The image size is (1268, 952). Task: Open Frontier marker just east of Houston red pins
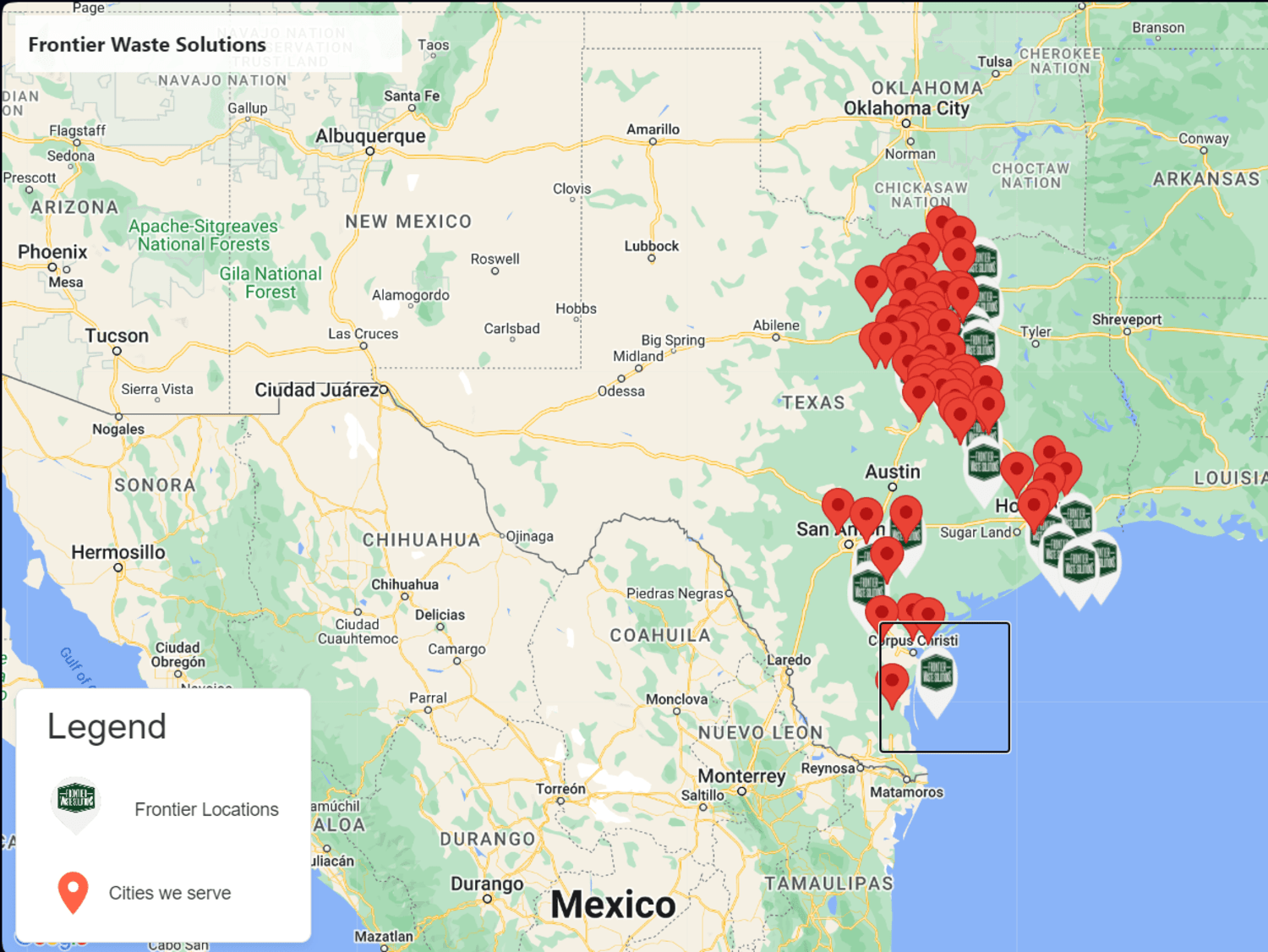[x=1076, y=517]
